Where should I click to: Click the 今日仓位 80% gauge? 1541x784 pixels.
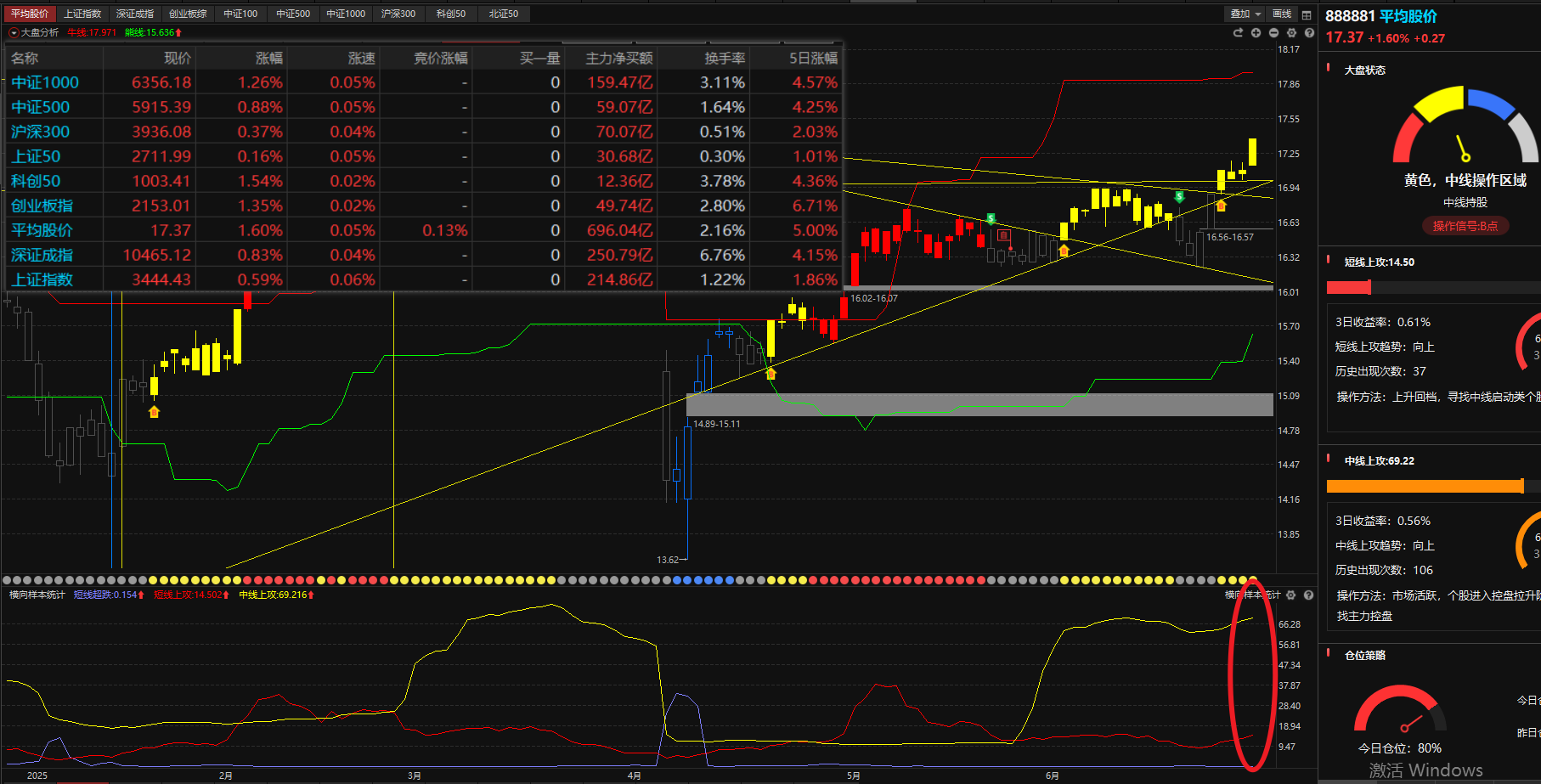click(x=1400, y=709)
